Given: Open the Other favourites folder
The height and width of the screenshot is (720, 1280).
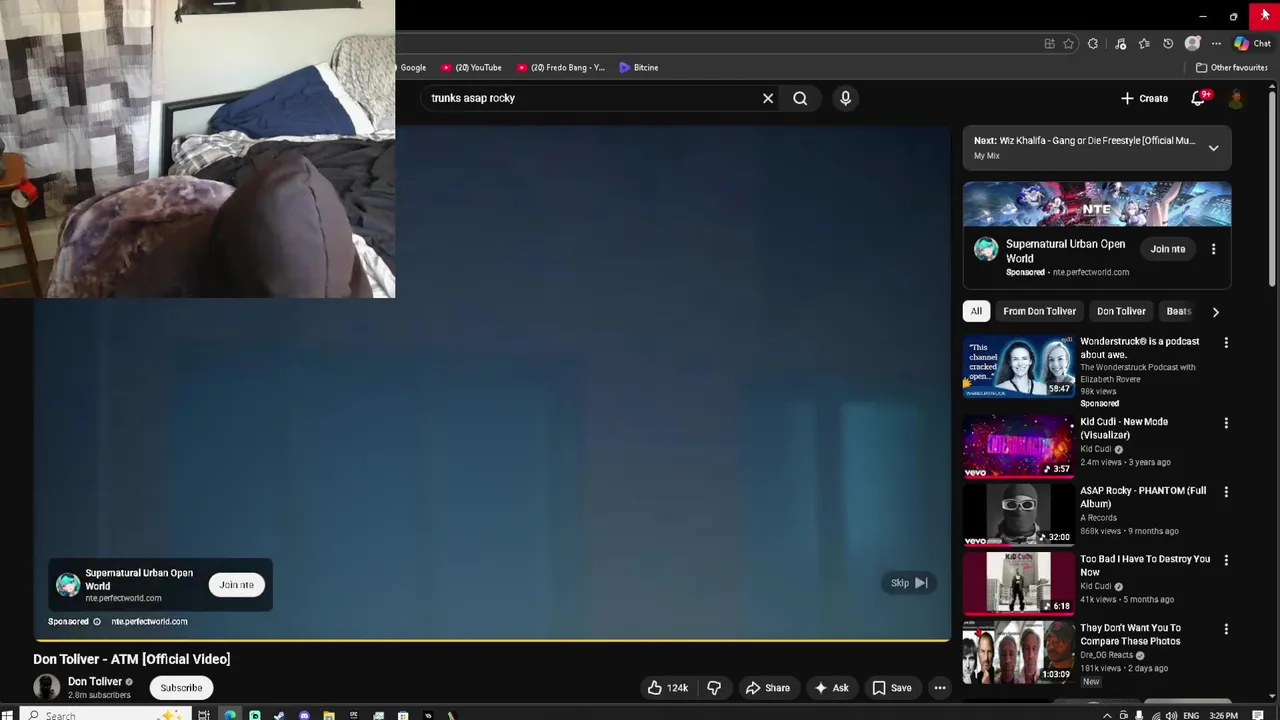Looking at the screenshot, I should 1232,67.
